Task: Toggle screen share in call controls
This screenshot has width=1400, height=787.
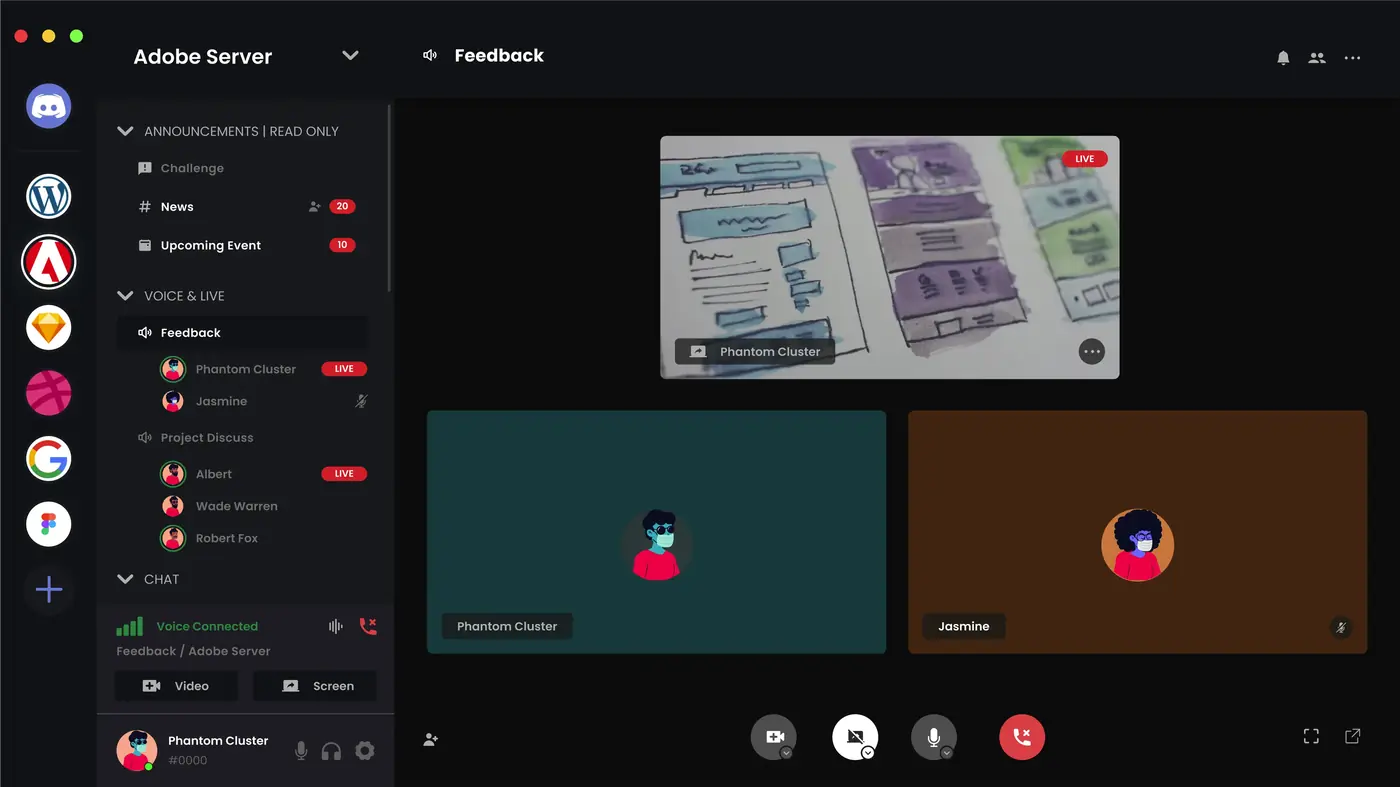Action: click(855, 737)
